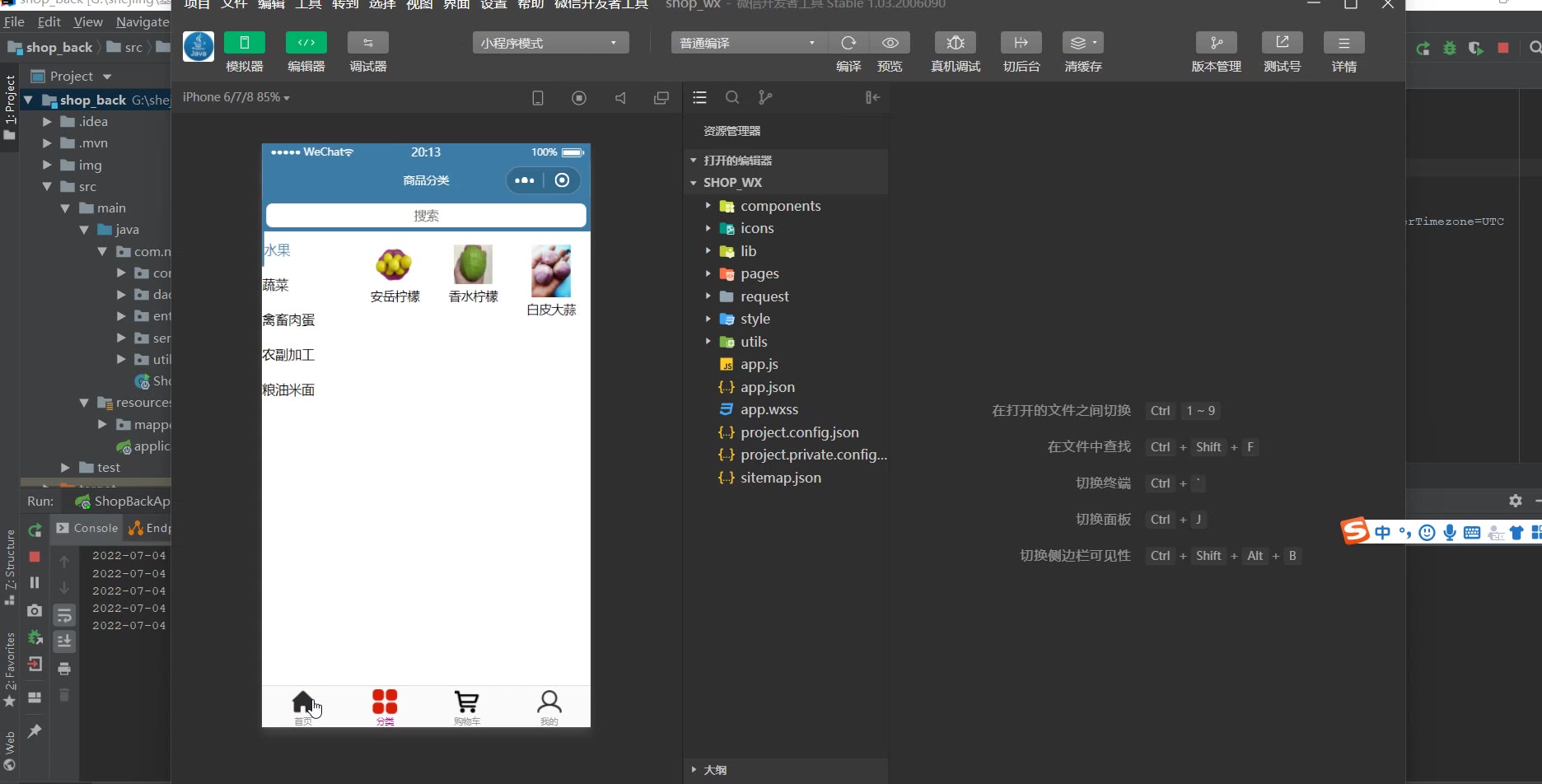
Task: Collapse the 打开的编辑器 section
Action: [786, 161]
